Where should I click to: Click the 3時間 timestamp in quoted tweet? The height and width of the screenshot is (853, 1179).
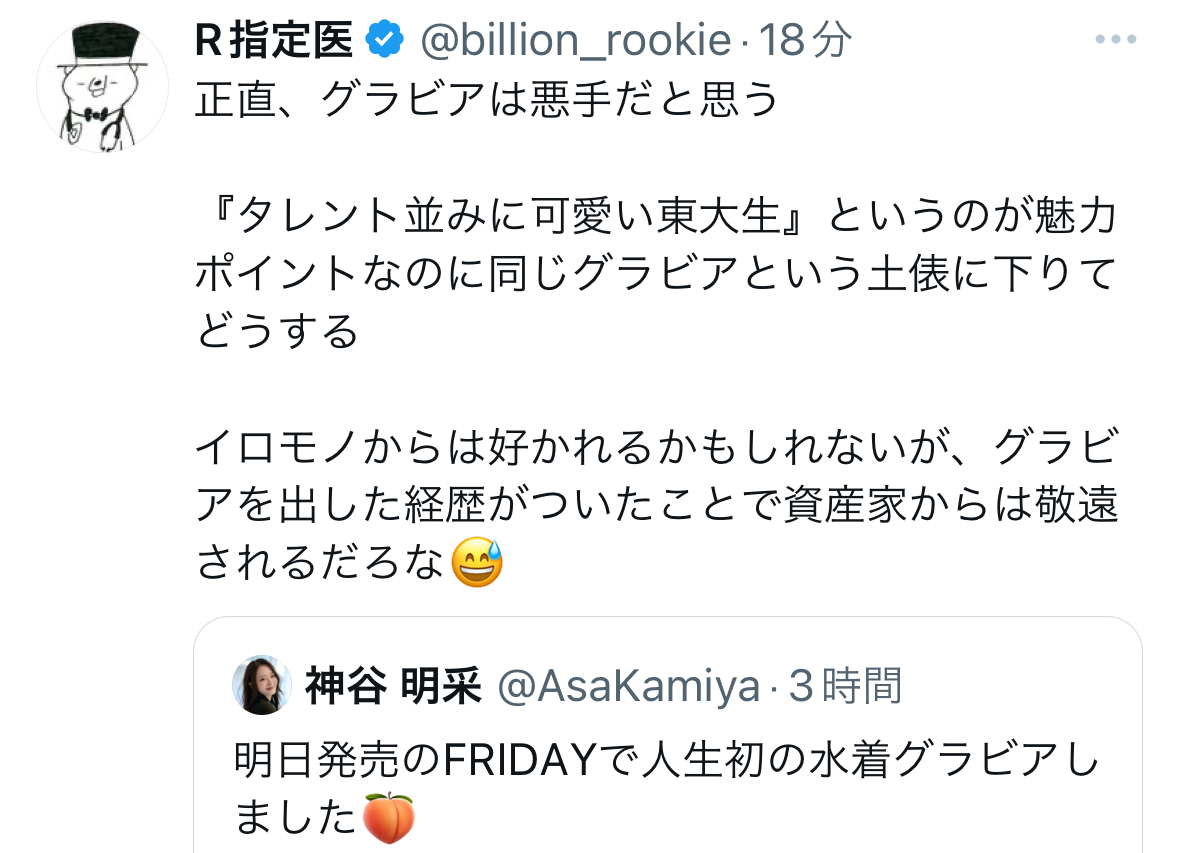844,685
